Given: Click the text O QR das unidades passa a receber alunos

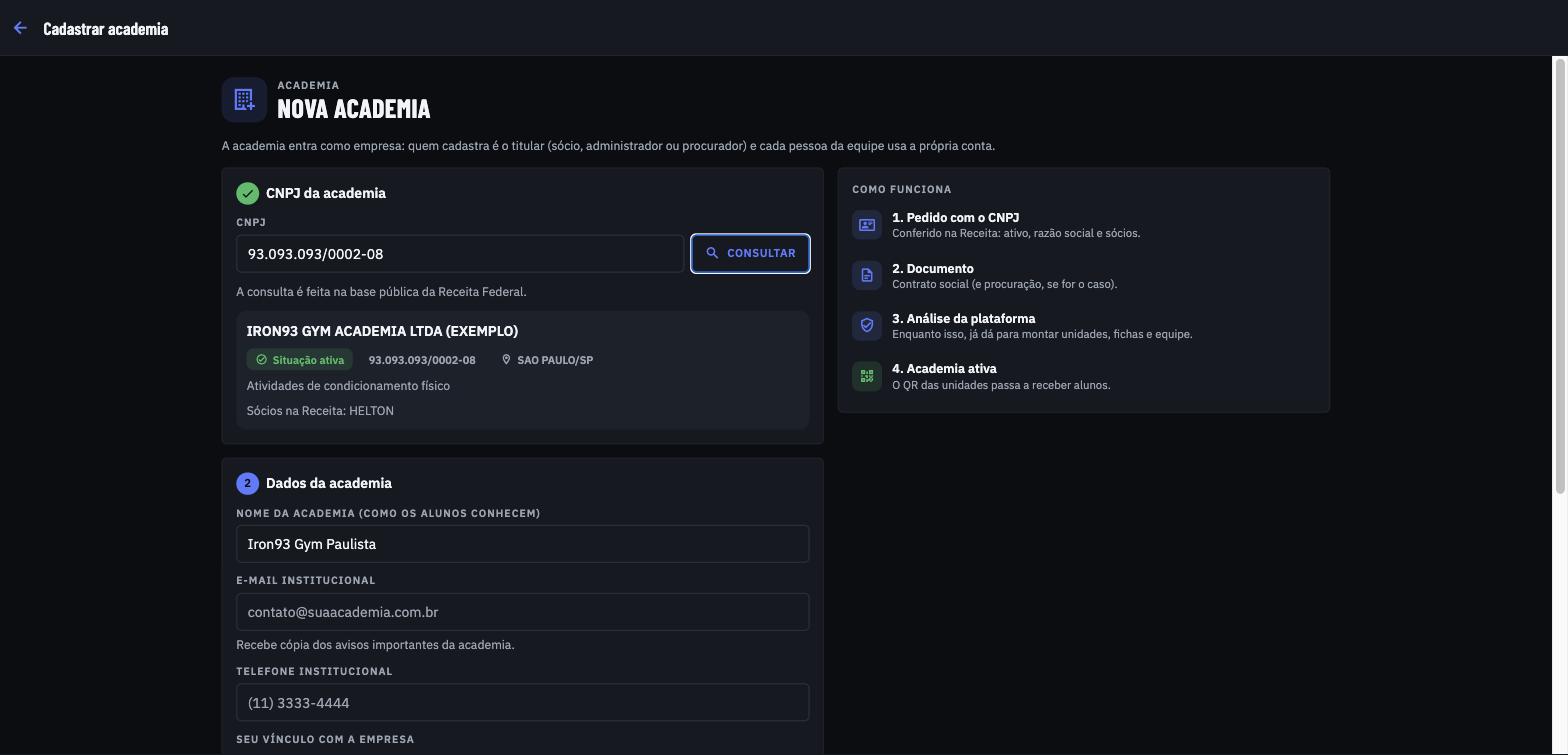Looking at the screenshot, I should 1001,385.
